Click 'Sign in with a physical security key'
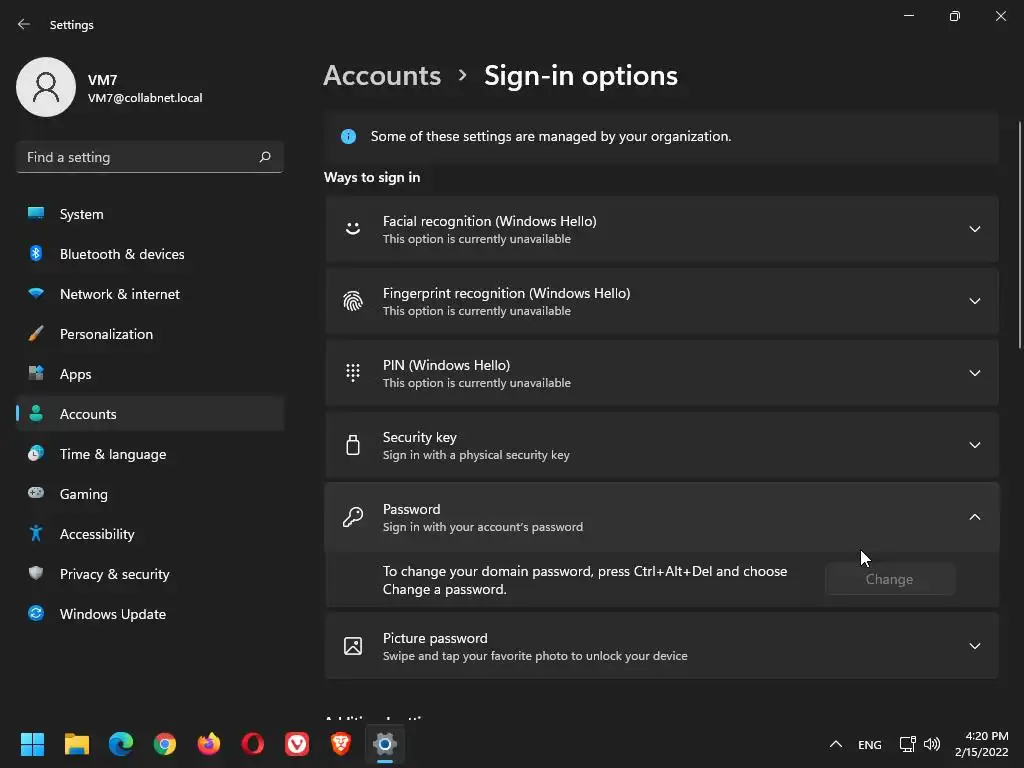 pos(476,455)
